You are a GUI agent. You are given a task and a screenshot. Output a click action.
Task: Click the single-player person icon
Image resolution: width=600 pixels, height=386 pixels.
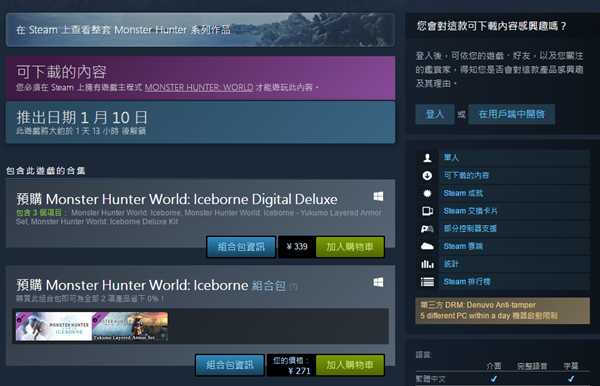(x=427, y=158)
